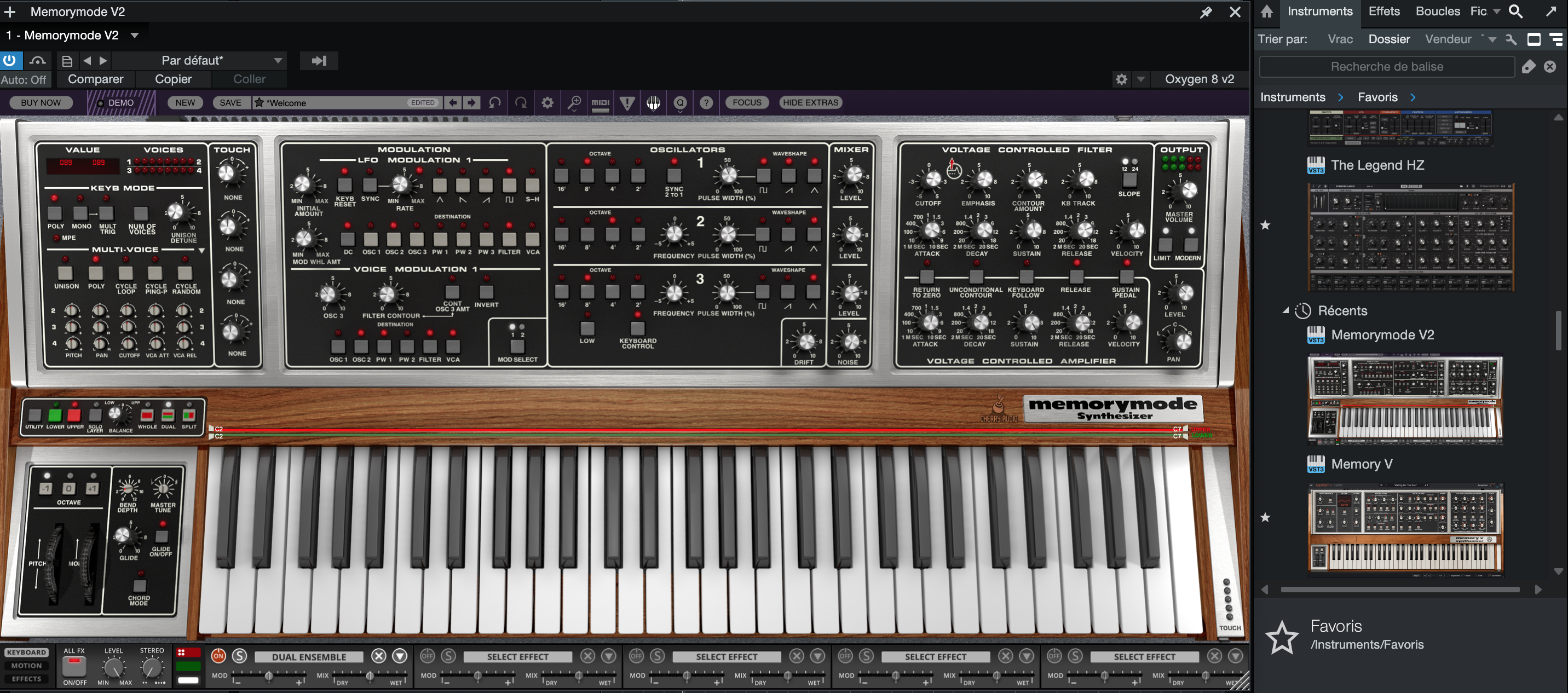1568x693 pixels.
Task: Select the Instruments browser tab
Action: click(x=1319, y=11)
